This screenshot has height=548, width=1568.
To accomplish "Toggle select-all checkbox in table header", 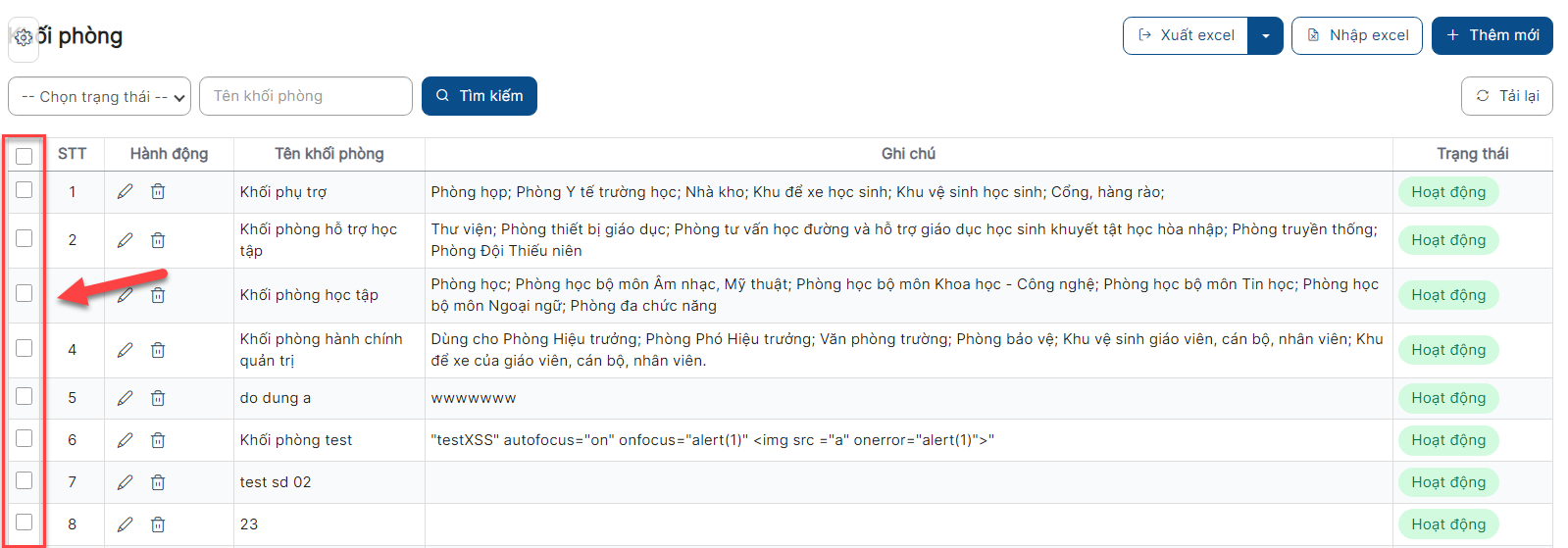I will (25, 156).
